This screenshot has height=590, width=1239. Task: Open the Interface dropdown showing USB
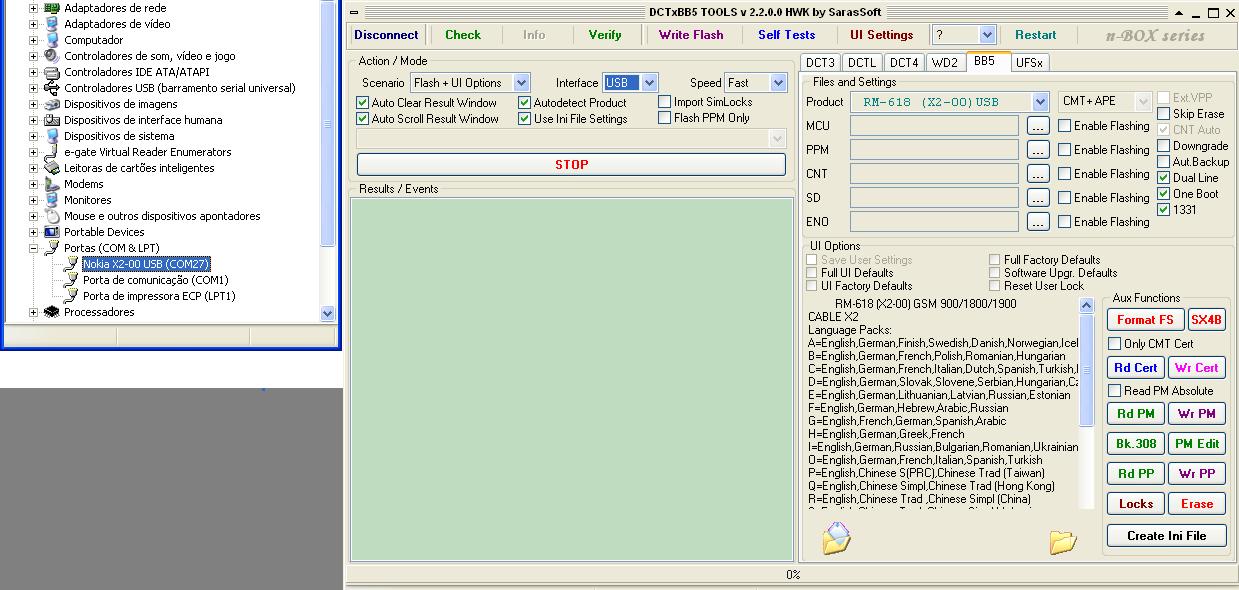tap(649, 83)
